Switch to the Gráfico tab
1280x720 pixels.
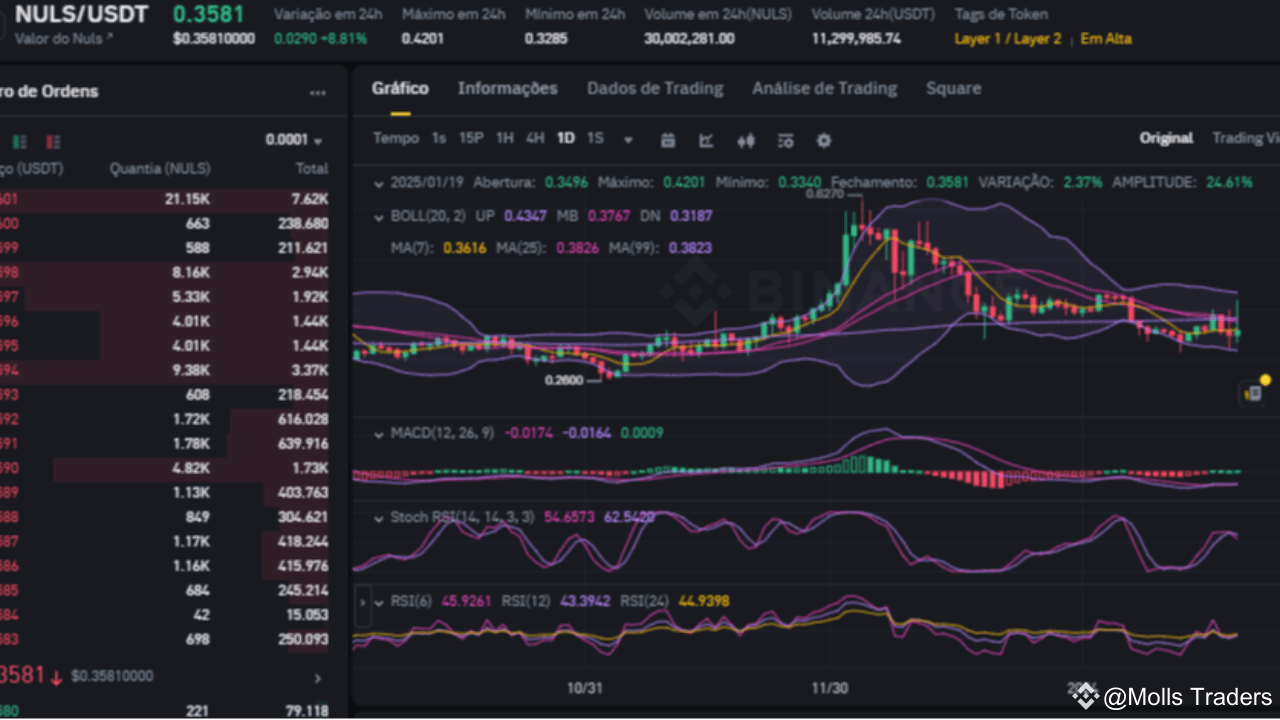point(400,88)
